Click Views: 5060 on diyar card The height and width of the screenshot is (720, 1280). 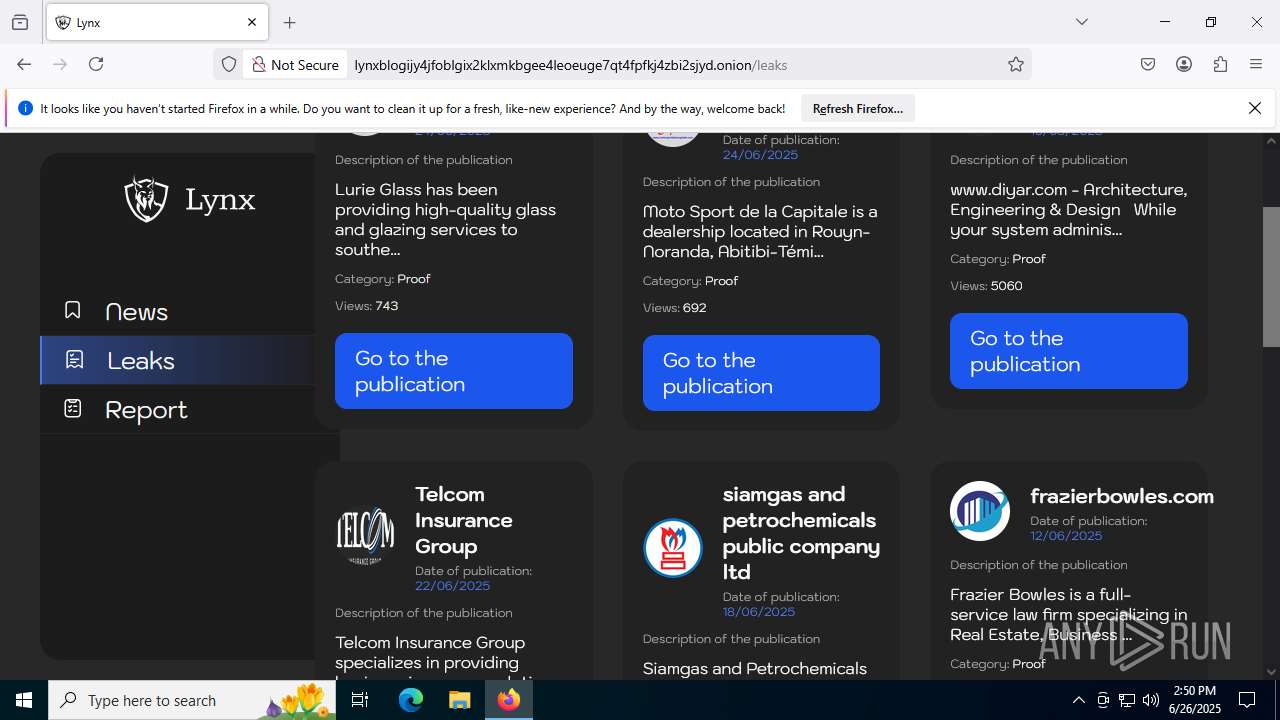pyautogui.click(x=986, y=286)
